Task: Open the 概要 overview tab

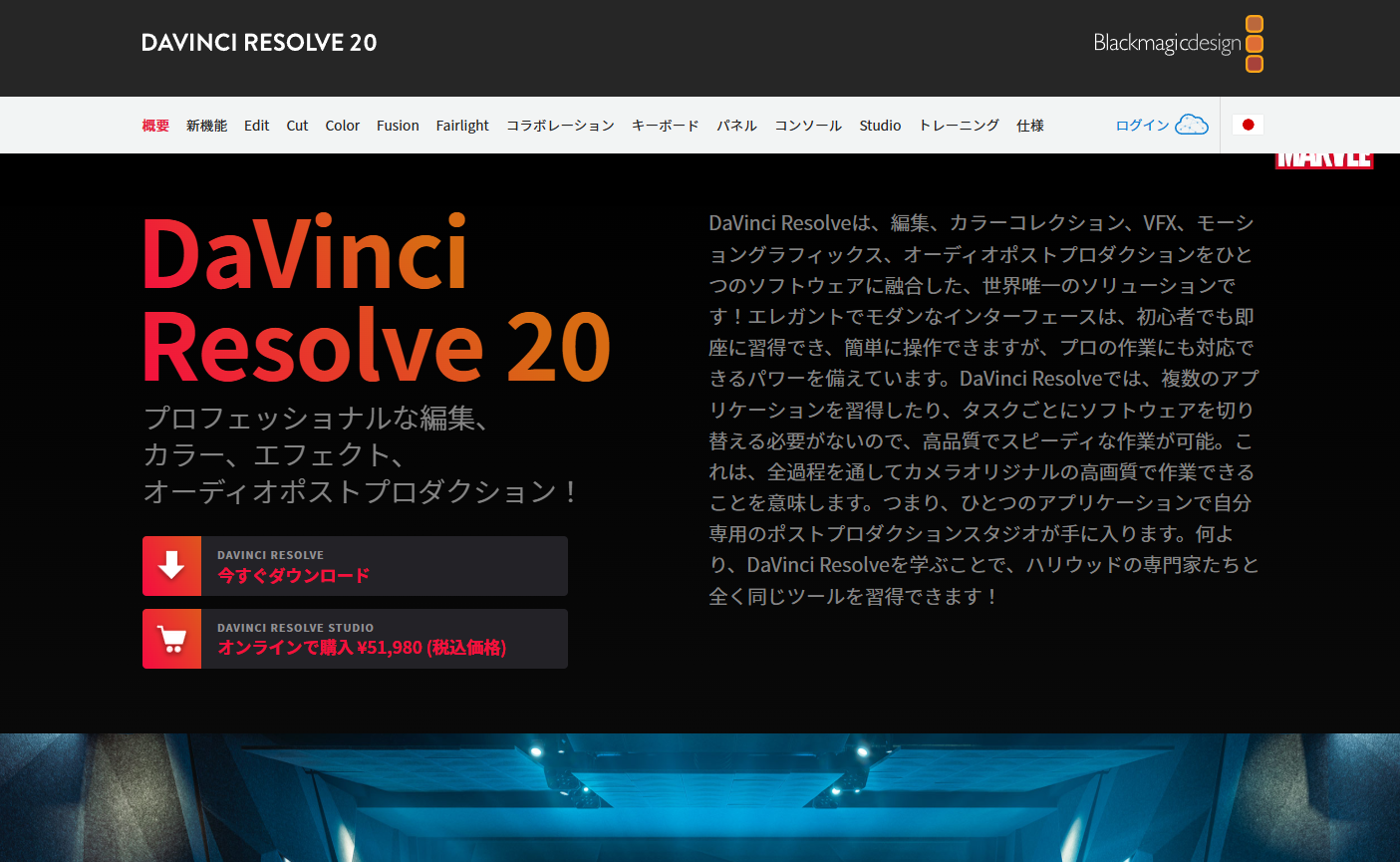Action: (x=155, y=126)
